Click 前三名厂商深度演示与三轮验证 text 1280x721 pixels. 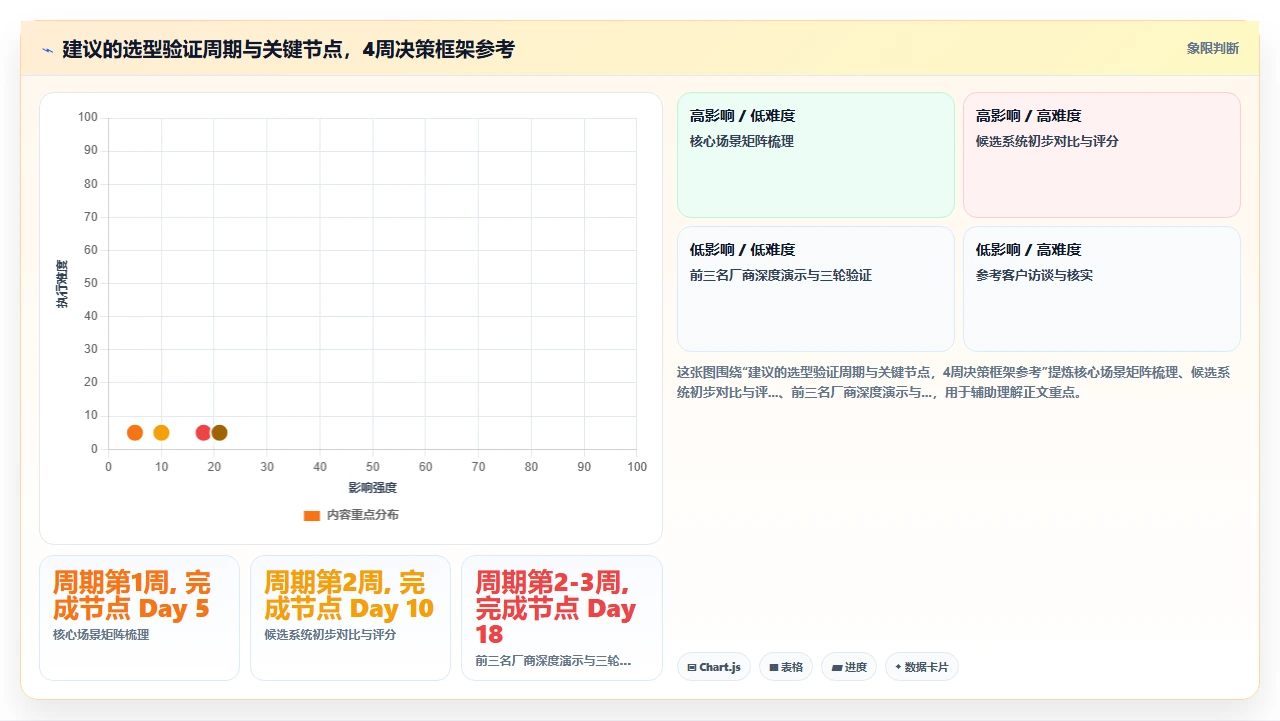point(781,276)
